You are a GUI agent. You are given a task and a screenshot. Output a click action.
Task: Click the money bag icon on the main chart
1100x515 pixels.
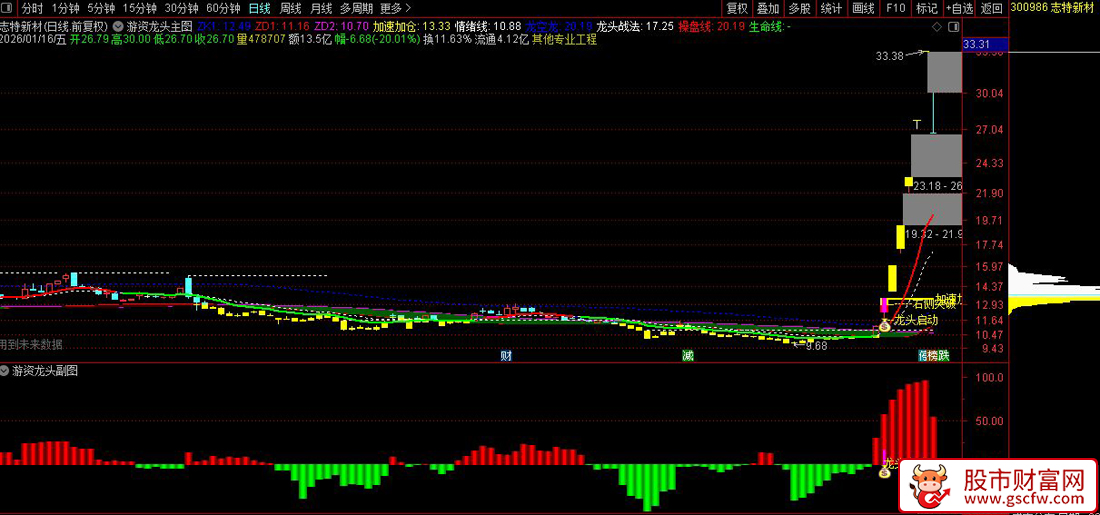tap(885, 325)
